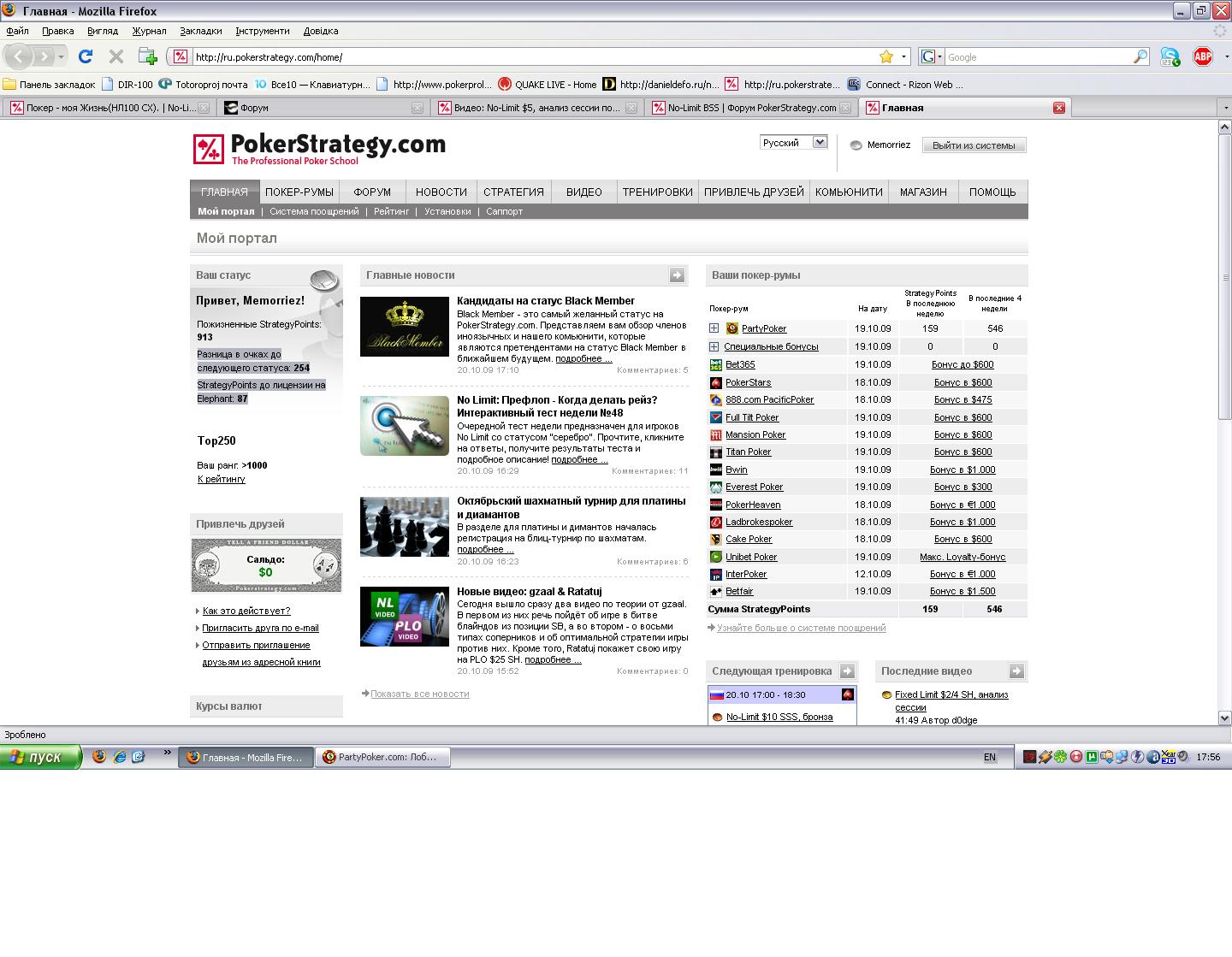Open the Закладки menu
This screenshot has height=957, width=1232.
[x=201, y=31]
